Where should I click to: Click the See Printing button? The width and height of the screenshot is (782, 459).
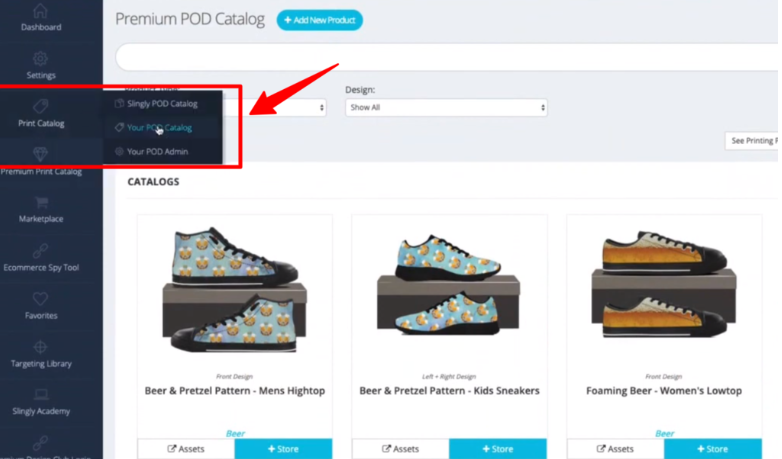[x=752, y=141]
